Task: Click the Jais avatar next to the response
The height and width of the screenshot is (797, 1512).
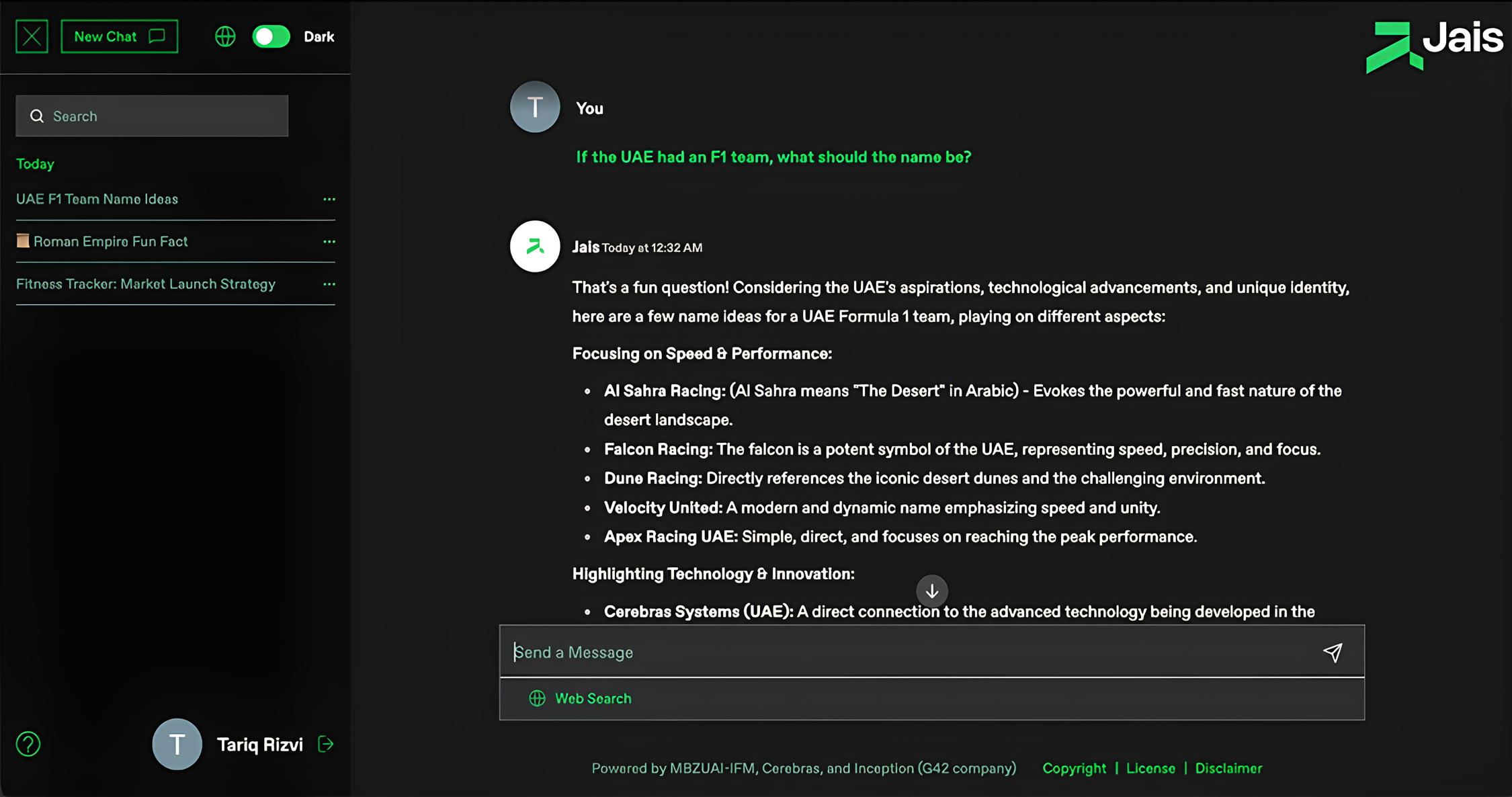Action: coord(535,247)
